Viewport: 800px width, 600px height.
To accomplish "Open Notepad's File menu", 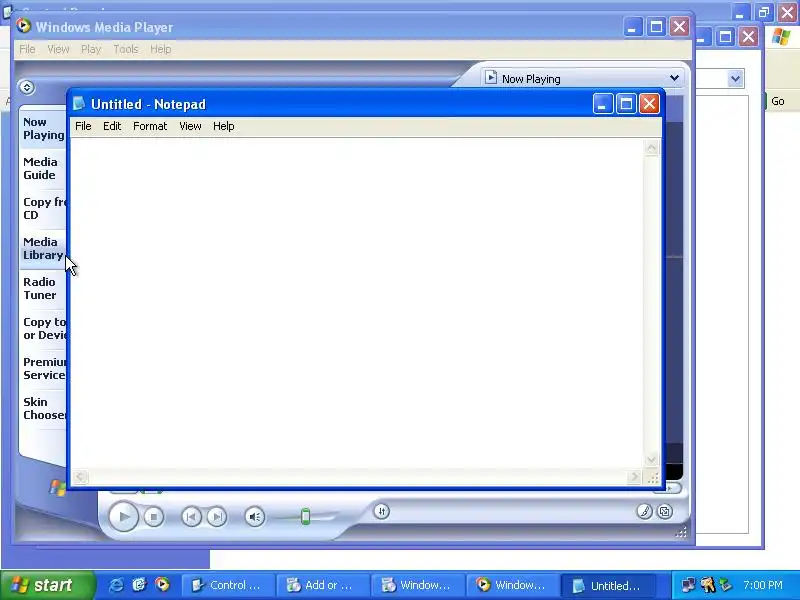I will pyautogui.click(x=83, y=126).
